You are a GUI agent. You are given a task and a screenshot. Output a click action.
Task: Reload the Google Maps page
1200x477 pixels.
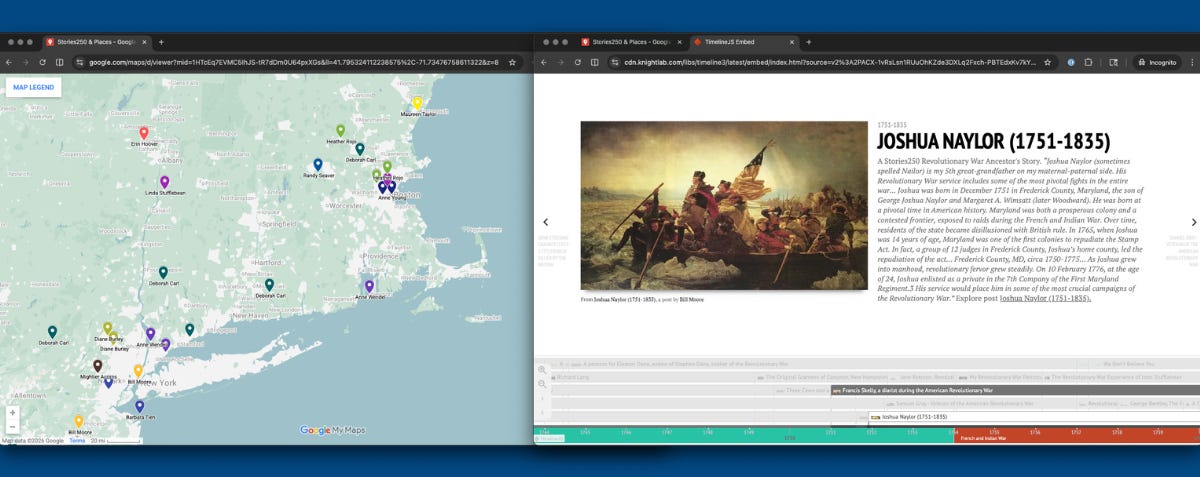(42, 62)
